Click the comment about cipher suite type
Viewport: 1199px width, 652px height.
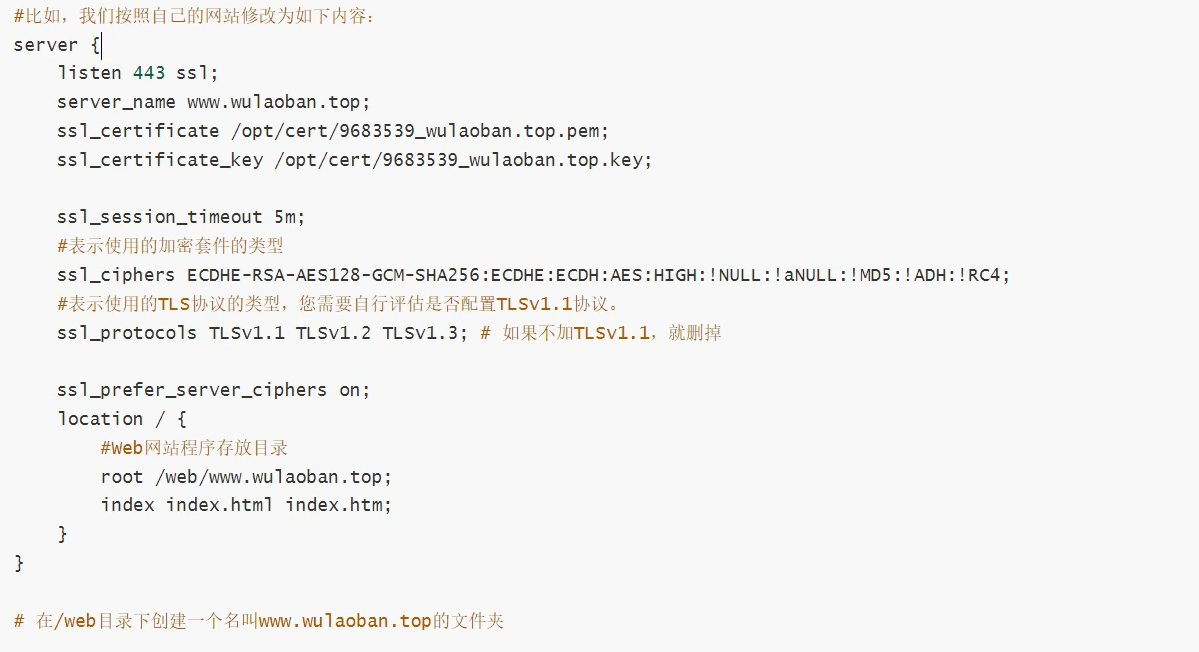pyautogui.click(x=170, y=246)
